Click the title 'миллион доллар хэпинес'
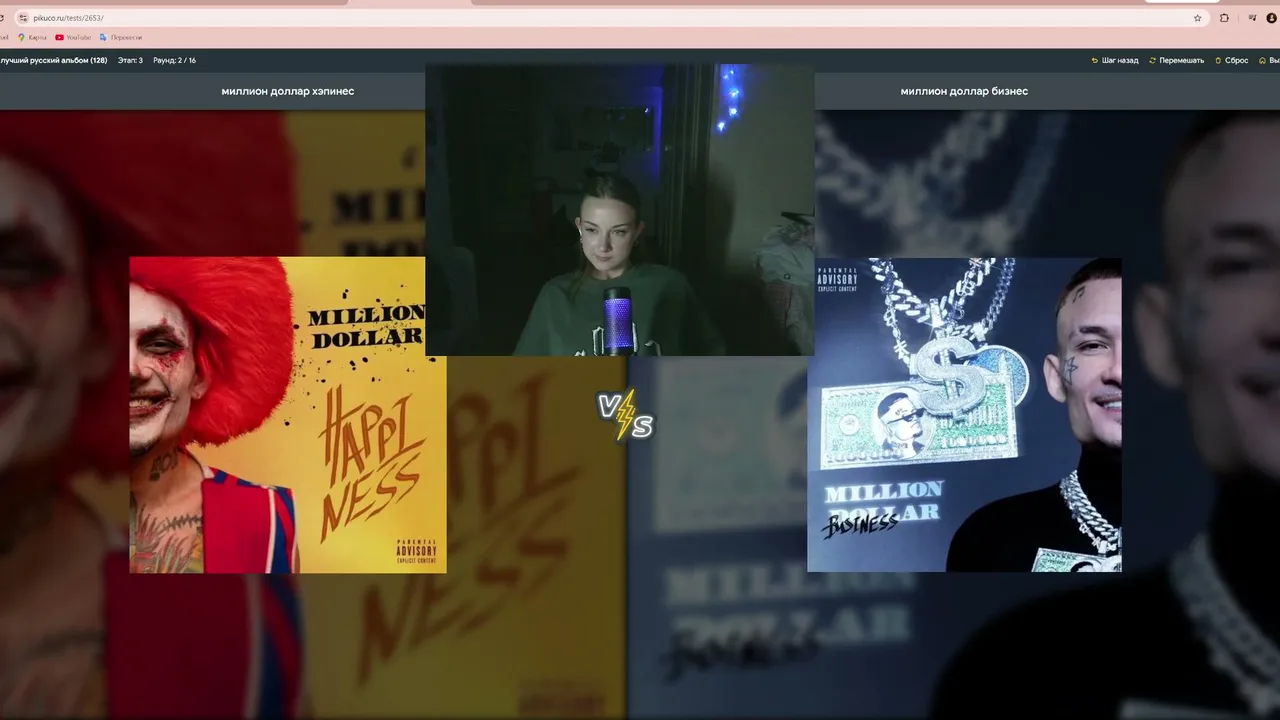Screen dimensions: 1280x720 click(288, 91)
